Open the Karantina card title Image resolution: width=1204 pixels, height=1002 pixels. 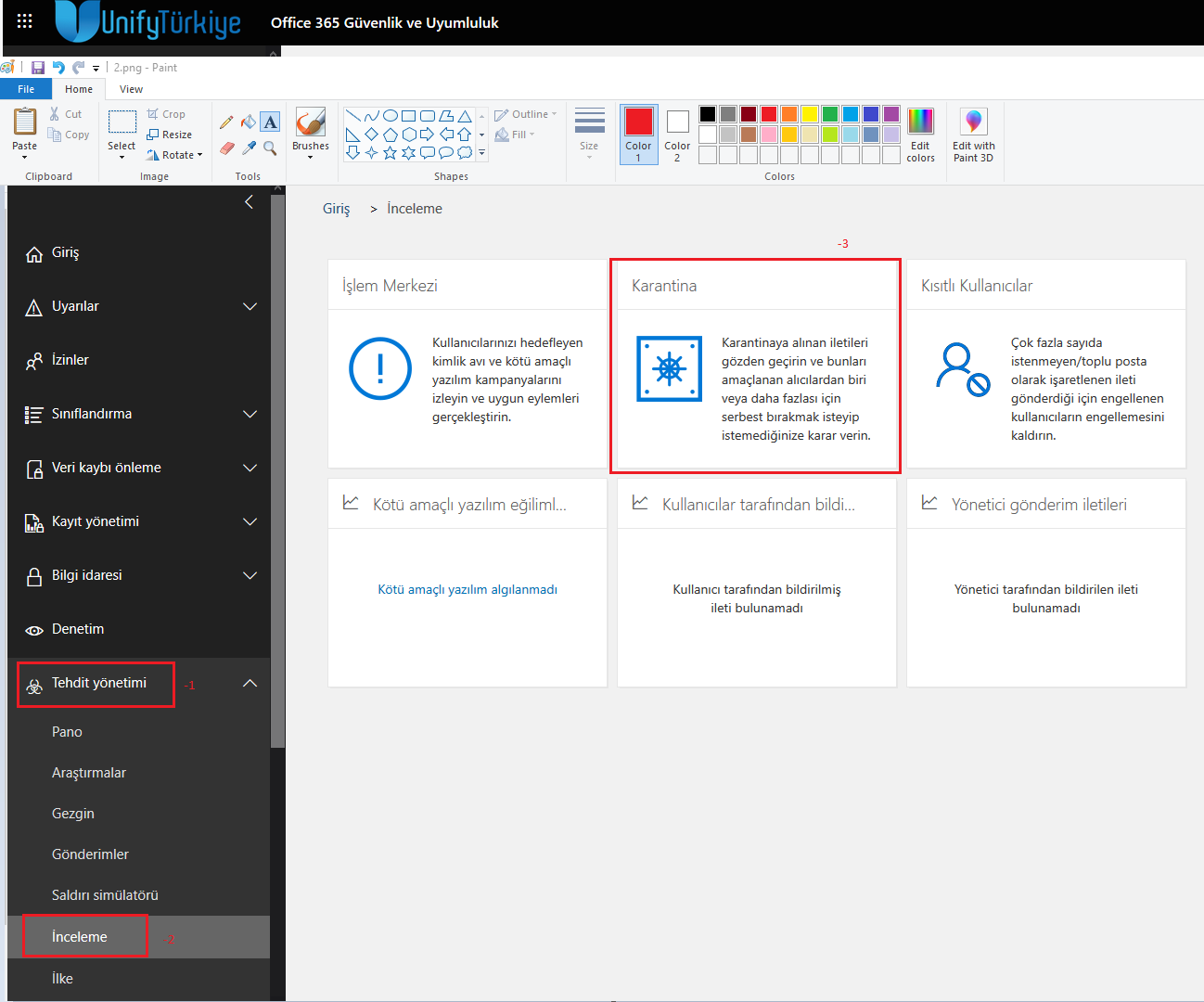(x=664, y=286)
